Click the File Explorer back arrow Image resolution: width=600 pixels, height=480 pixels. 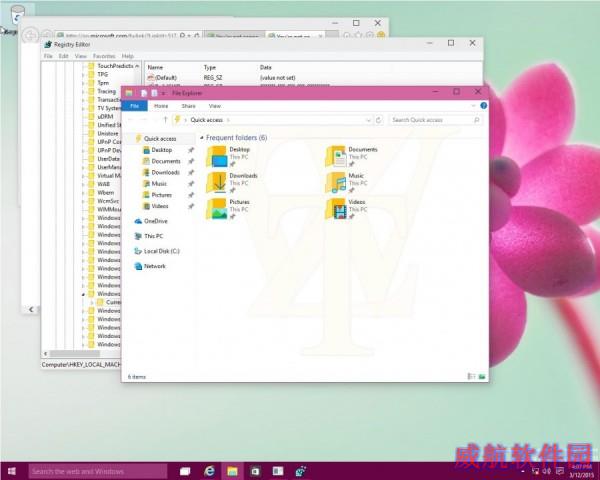(131, 120)
